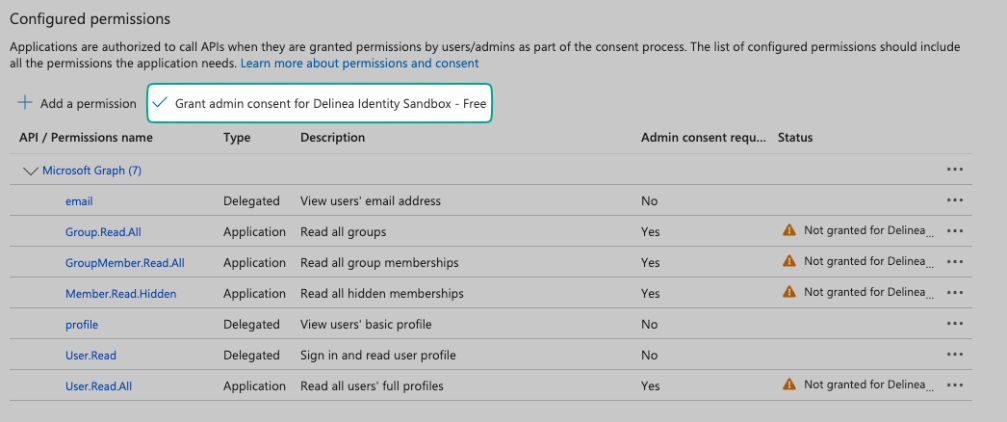Open ellipsis menu for User.Read permission
The width and height of the screenshot is (1007, 422).
[954, 355]
